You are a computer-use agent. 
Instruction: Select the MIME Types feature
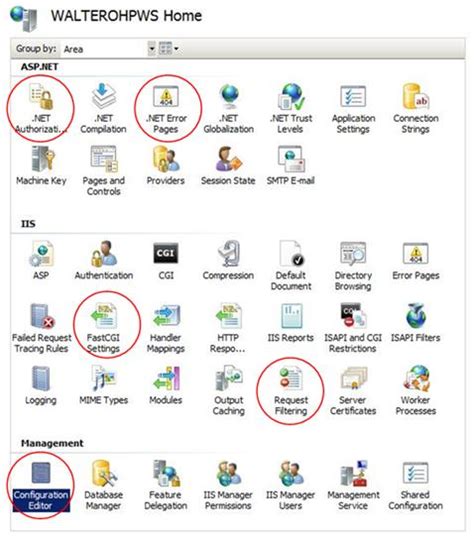pos(103,386)
